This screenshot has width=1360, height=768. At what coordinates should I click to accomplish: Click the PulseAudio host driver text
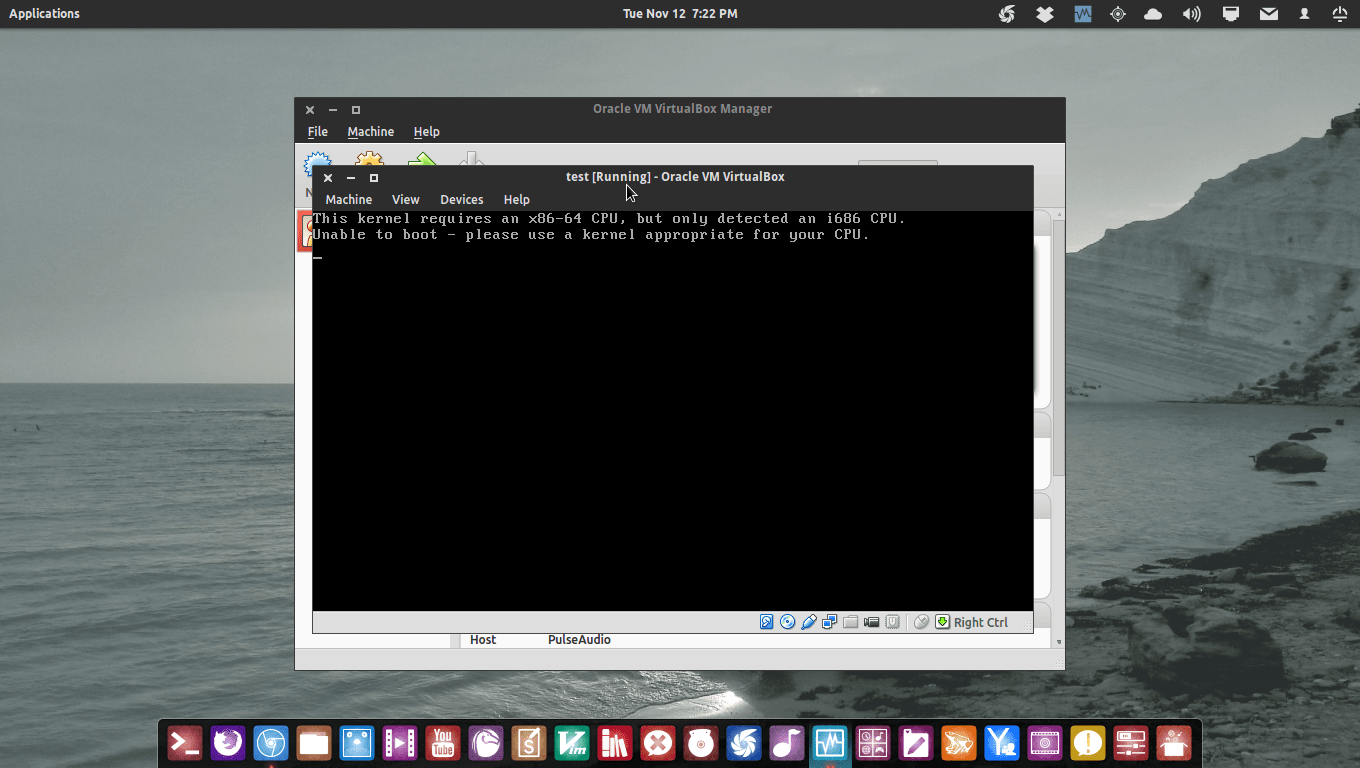[x=579, y=640]
